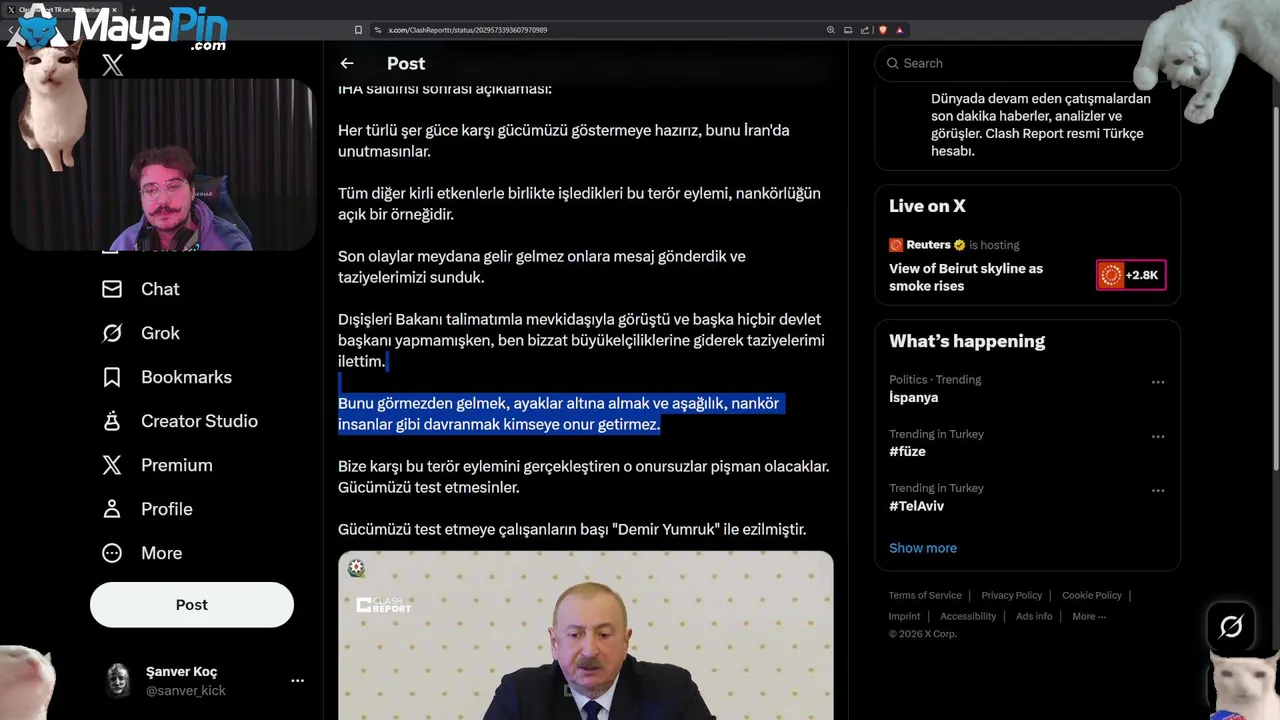The image size is (1280, 720).
Task: Open the Profile person icon
Action: [112, 509]
